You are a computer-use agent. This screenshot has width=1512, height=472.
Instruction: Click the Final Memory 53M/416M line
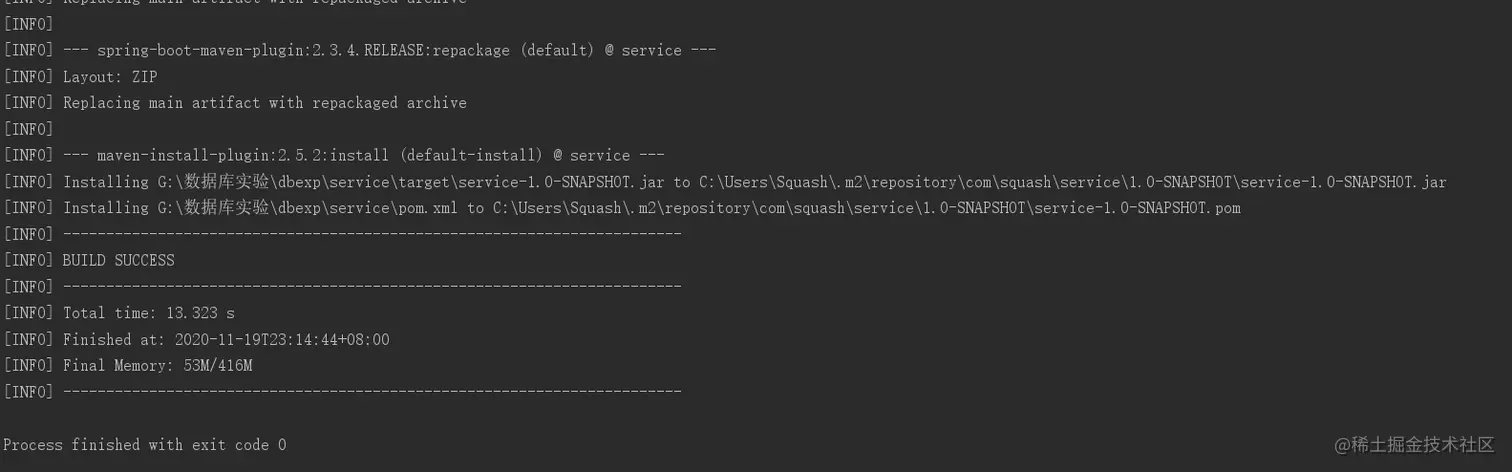157,366
